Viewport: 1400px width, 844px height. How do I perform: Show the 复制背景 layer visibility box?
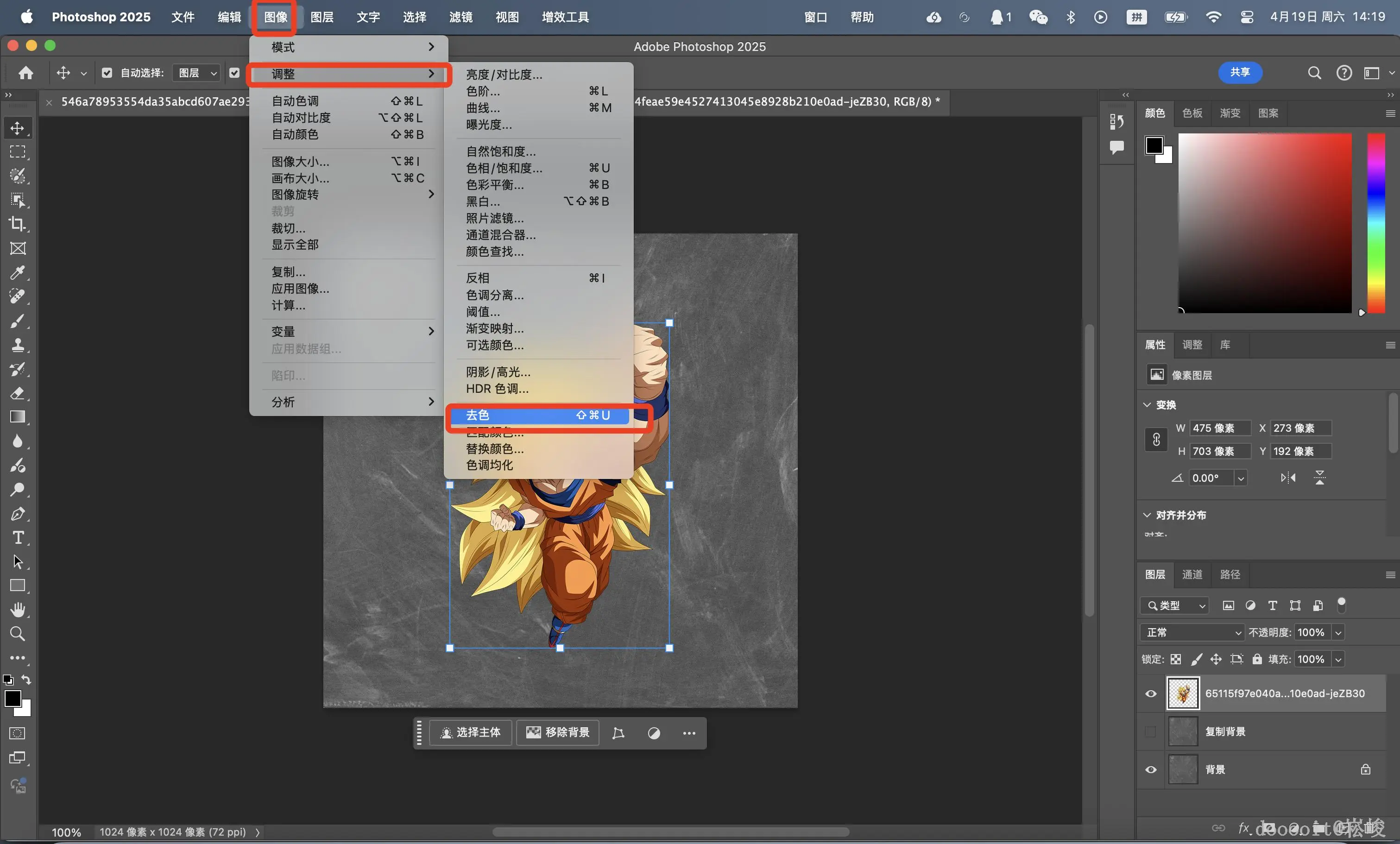[1151, 731]
